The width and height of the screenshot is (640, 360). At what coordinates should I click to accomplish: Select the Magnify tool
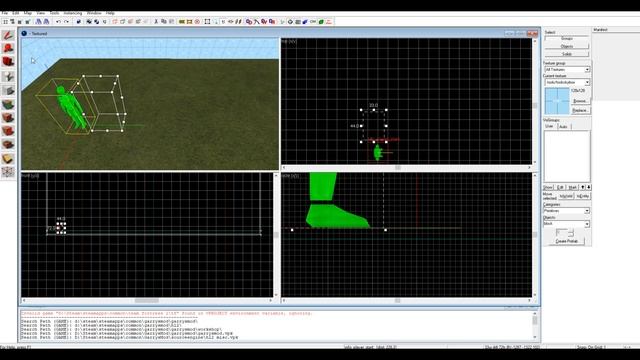(8, 49)
